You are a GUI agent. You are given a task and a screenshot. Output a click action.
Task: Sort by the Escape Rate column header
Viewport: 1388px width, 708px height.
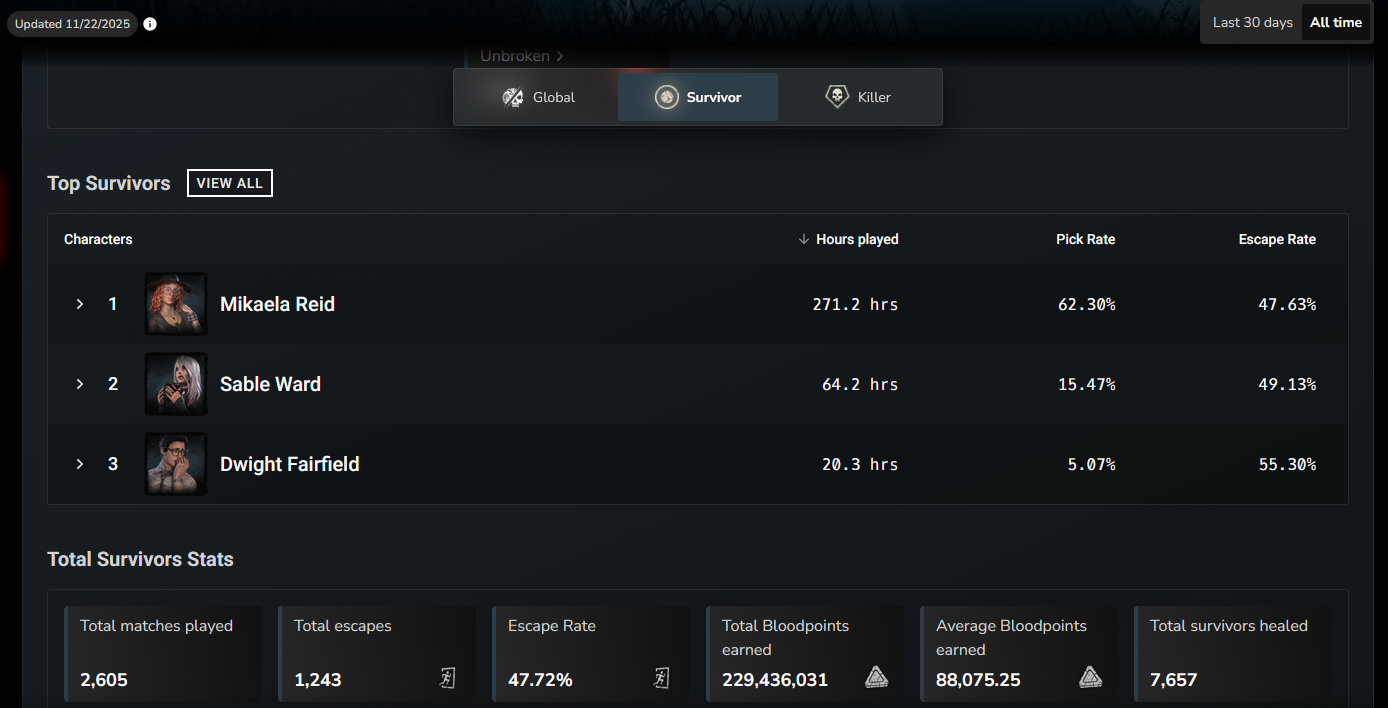(1277, 239)
